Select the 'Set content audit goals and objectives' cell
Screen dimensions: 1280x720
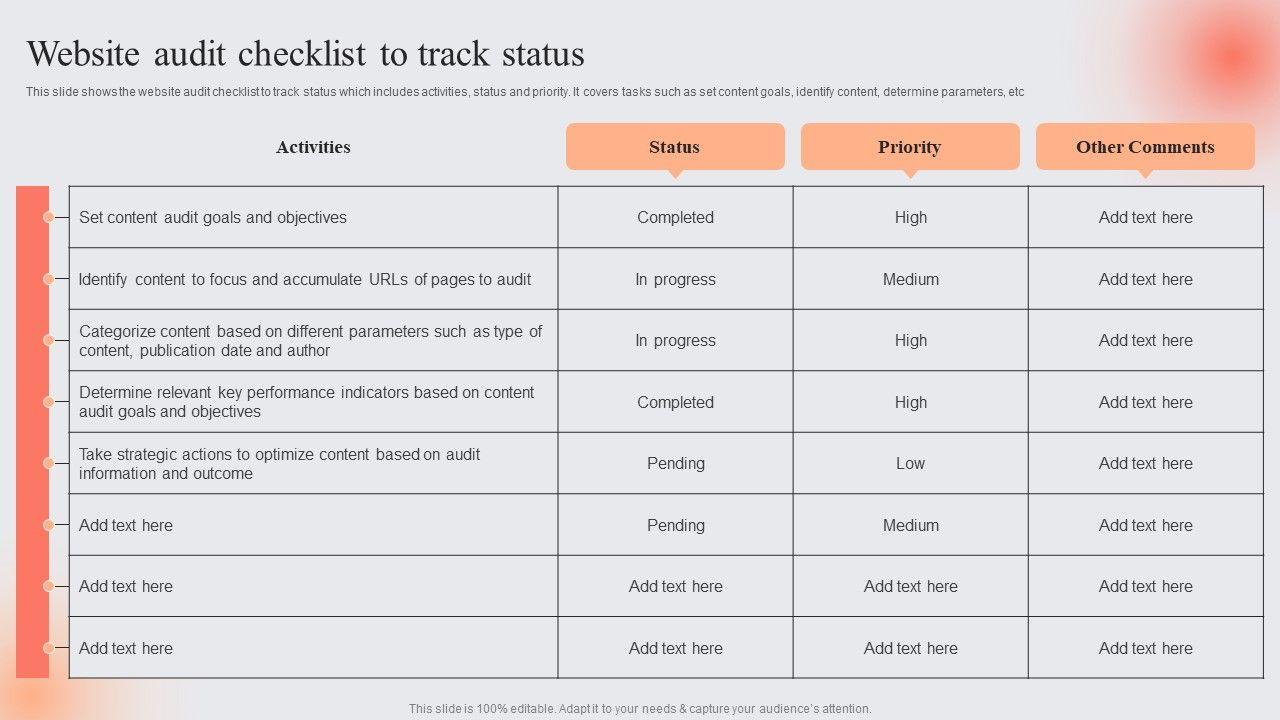[x=213, y=217]
